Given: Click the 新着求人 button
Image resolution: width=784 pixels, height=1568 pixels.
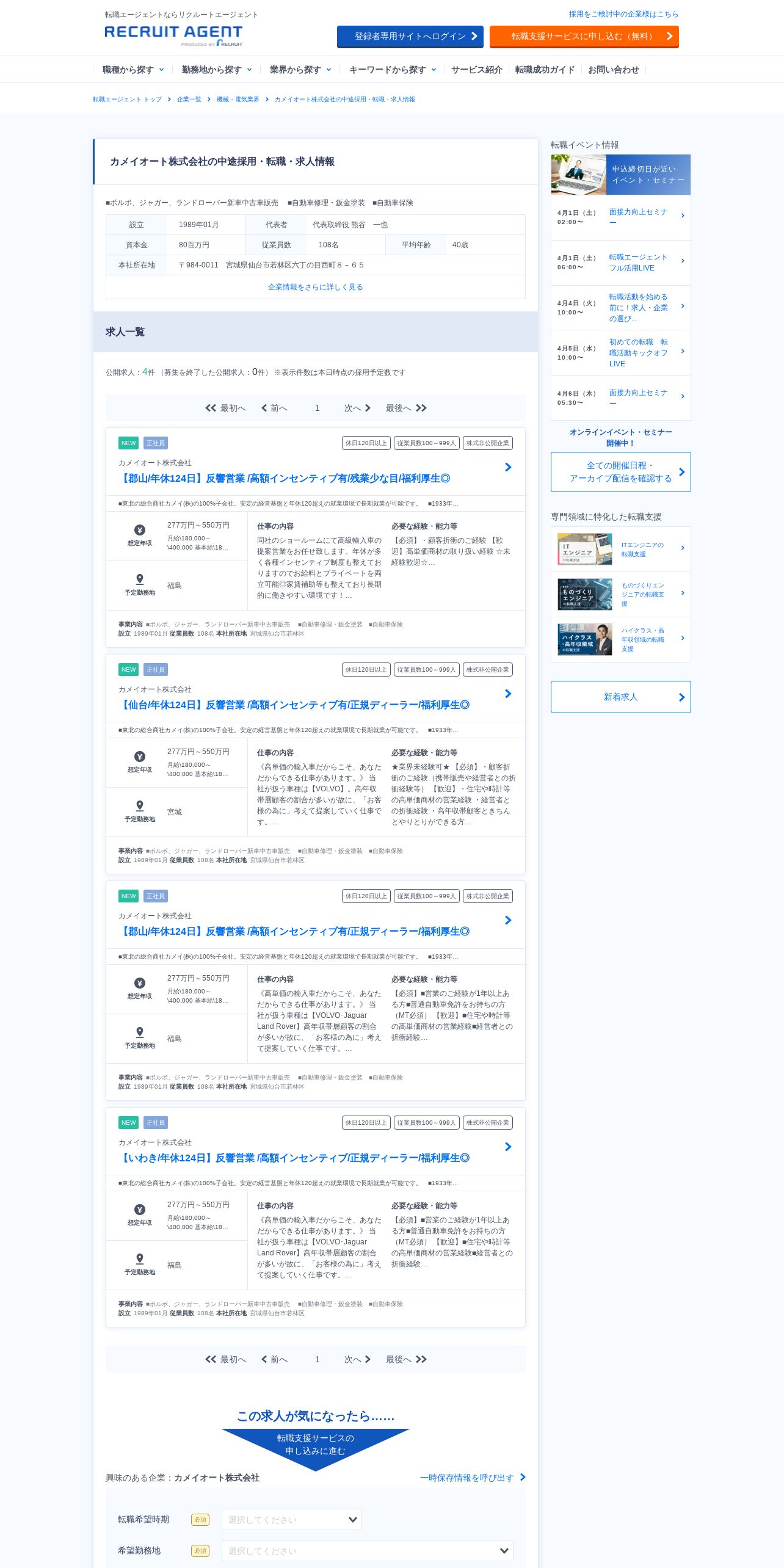Looking at the screenshot, I should tap(621, 697).
